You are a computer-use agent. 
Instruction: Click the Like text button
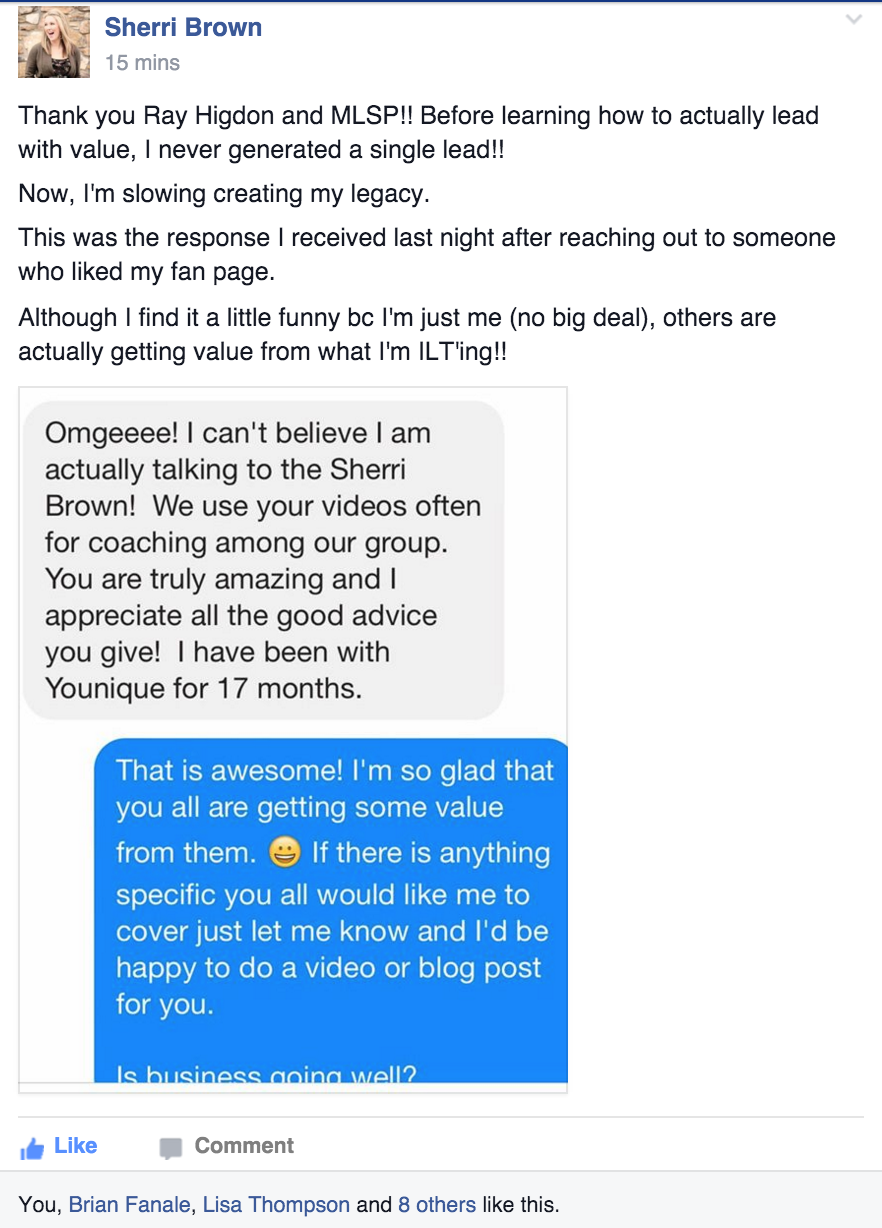75,1146
